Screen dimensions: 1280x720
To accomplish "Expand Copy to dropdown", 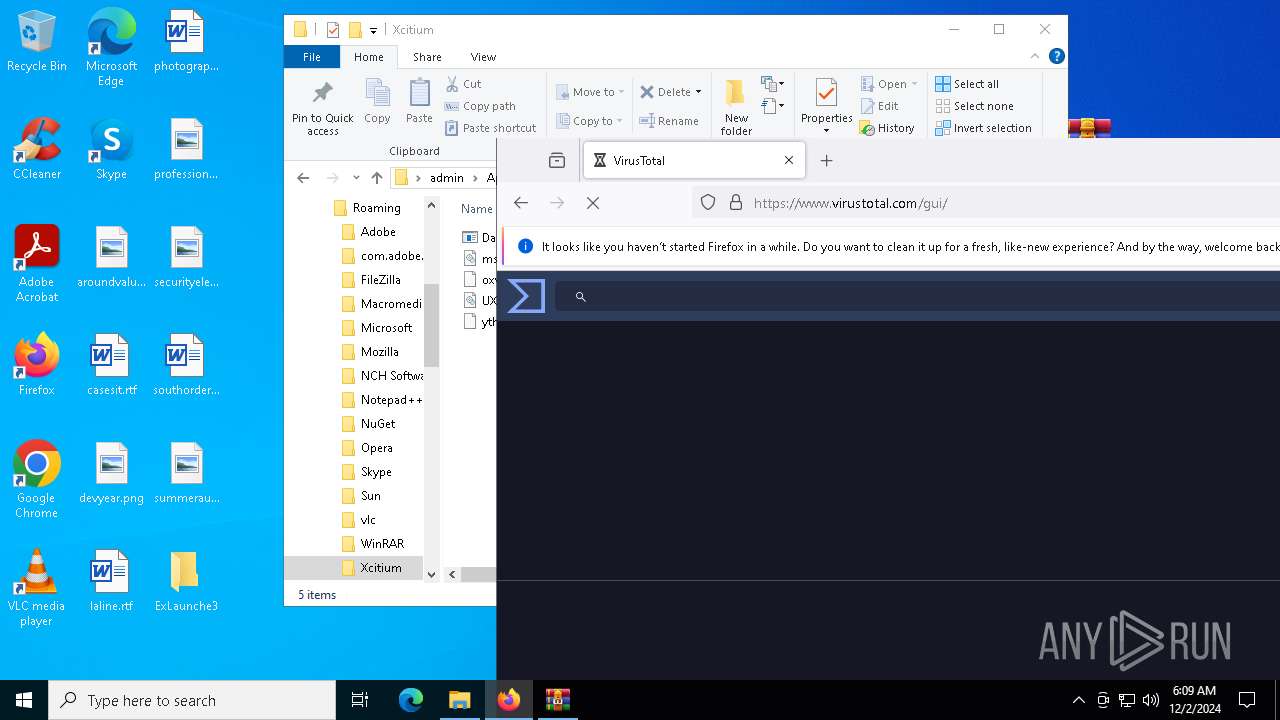I will click(x=619, y=121).
